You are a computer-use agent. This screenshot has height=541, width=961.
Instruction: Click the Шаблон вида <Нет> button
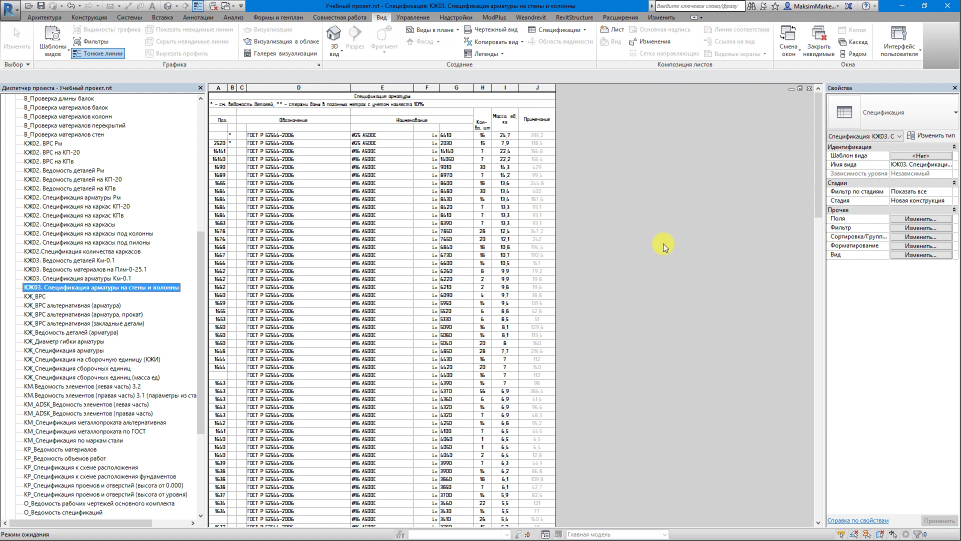[x=921, y=156]
